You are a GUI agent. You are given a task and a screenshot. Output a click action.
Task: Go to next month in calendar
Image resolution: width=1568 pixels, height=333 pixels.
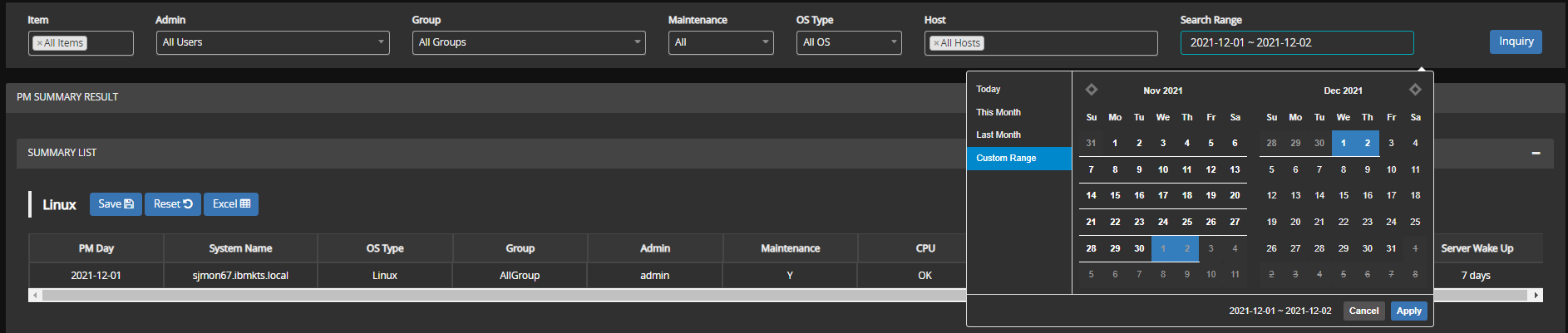click(1415, 90)
